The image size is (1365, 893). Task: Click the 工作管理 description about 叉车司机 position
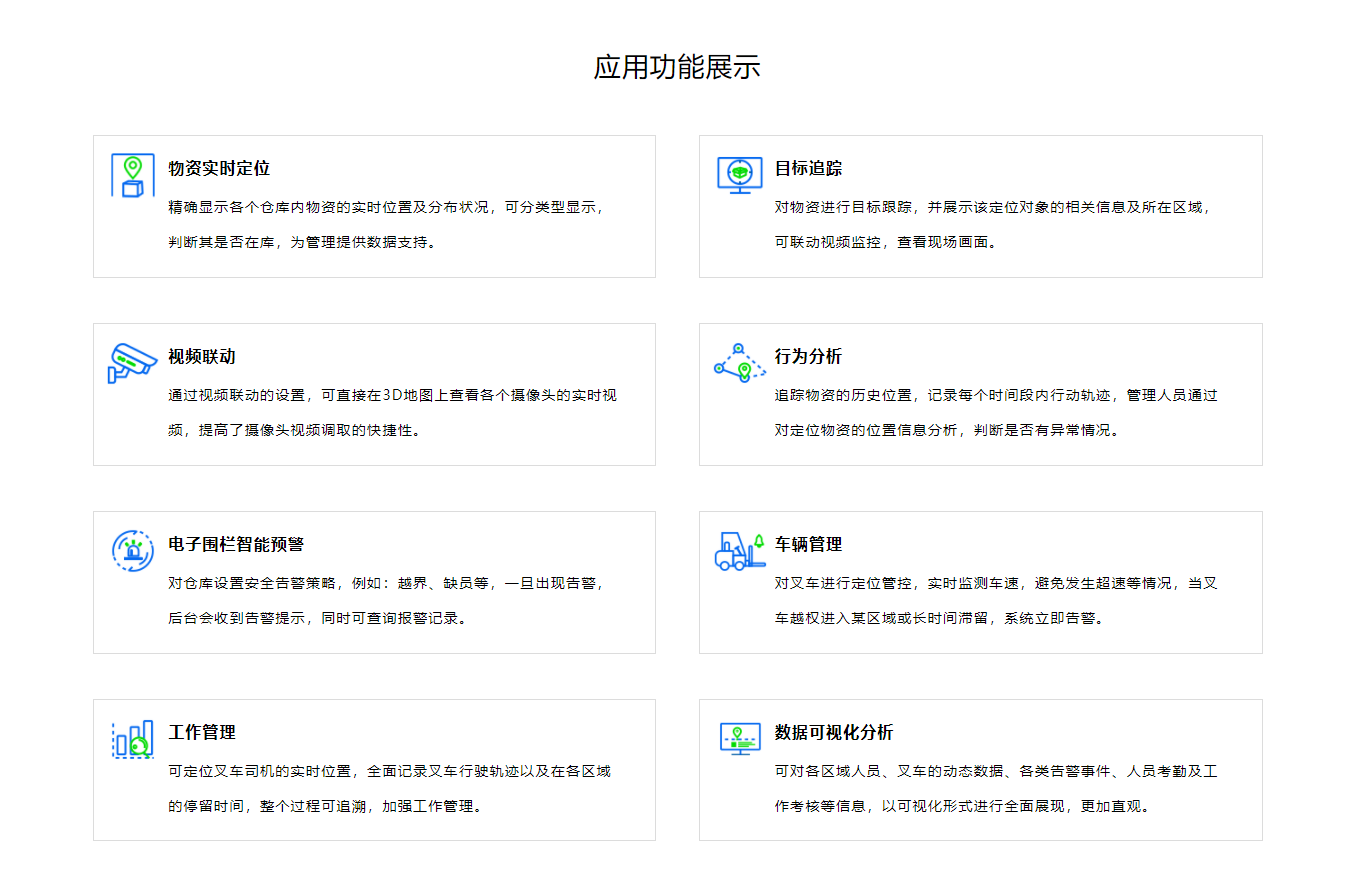[389, 788]
